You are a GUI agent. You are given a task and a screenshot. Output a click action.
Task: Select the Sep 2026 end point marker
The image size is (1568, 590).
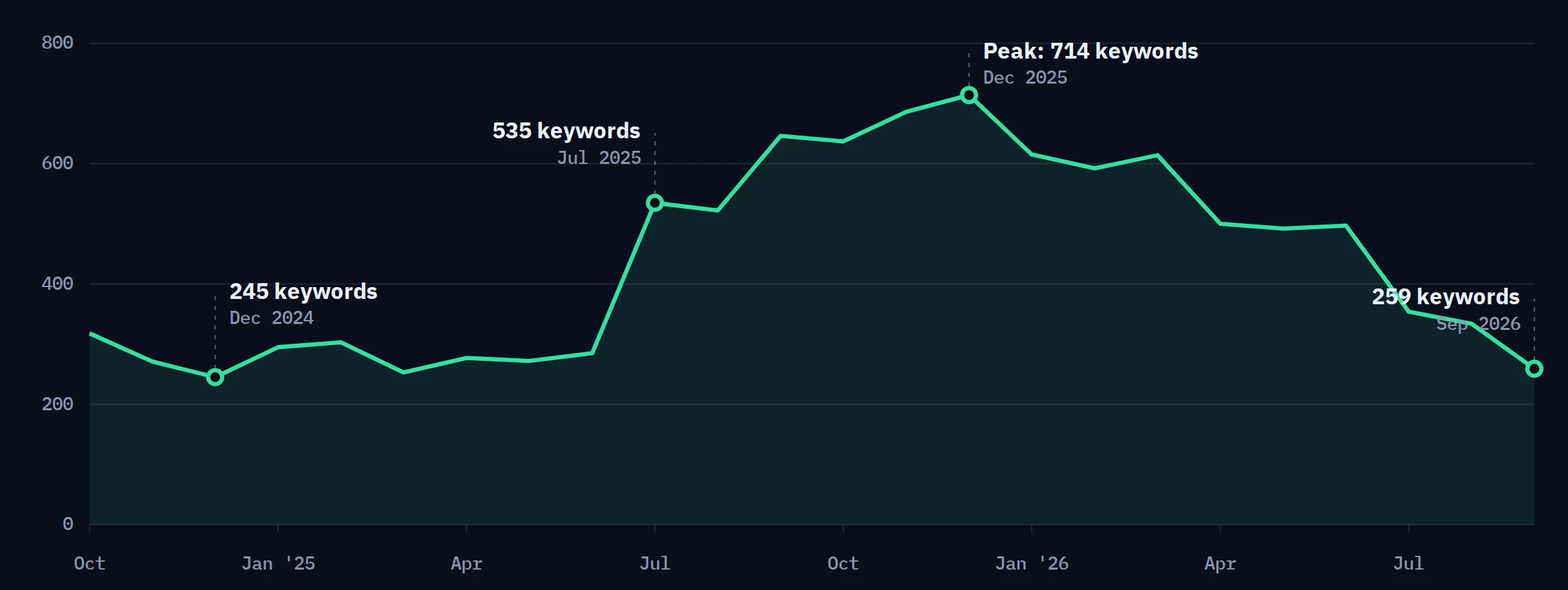pos(1534,369)
